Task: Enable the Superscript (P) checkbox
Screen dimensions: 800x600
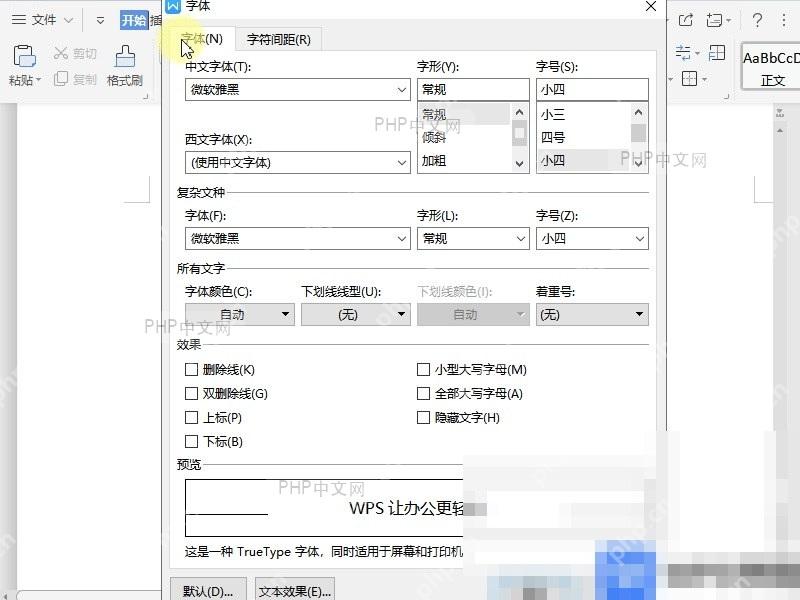Action: coord(191,417)
